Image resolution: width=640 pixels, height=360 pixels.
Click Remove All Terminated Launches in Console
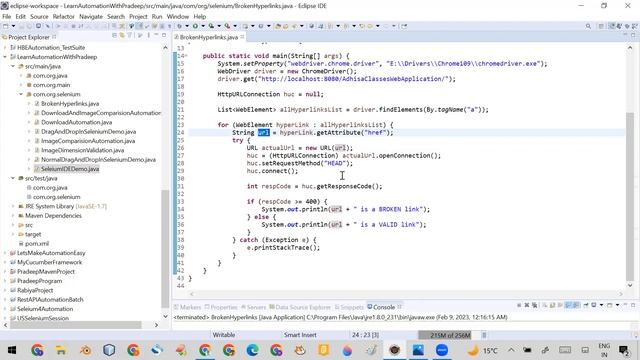point(534,305)
